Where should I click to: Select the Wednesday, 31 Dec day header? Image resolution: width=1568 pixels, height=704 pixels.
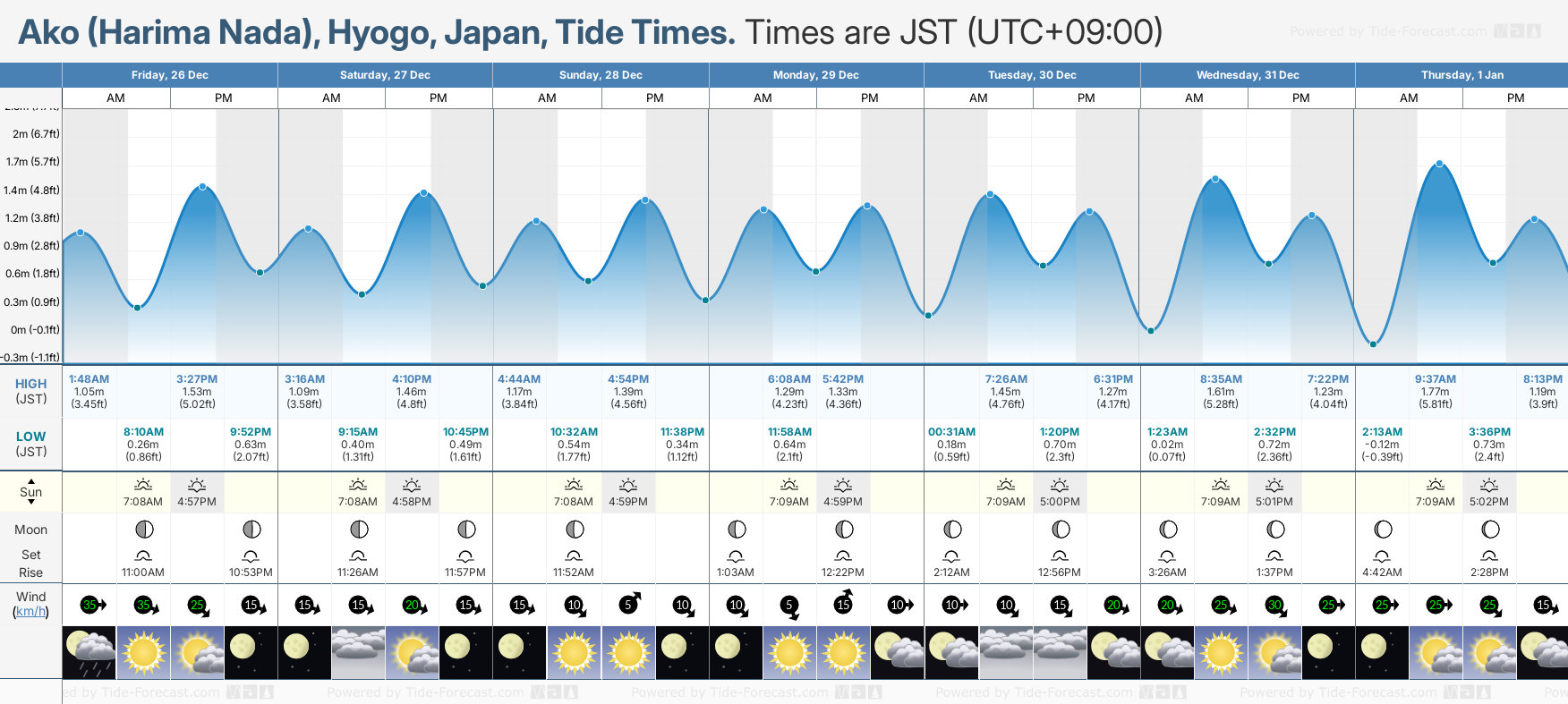coord(1248,75)
